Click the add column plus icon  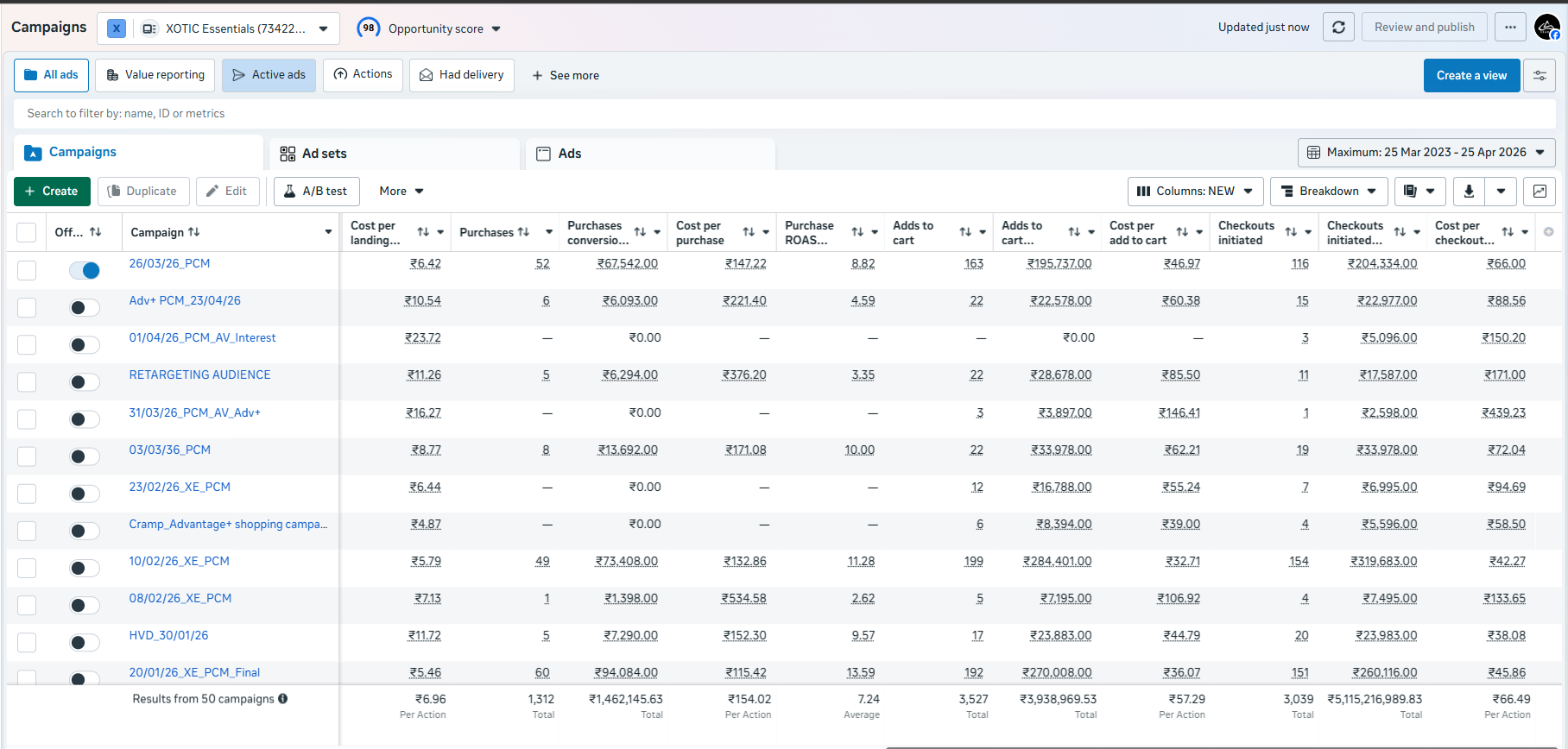point(1549,232)
